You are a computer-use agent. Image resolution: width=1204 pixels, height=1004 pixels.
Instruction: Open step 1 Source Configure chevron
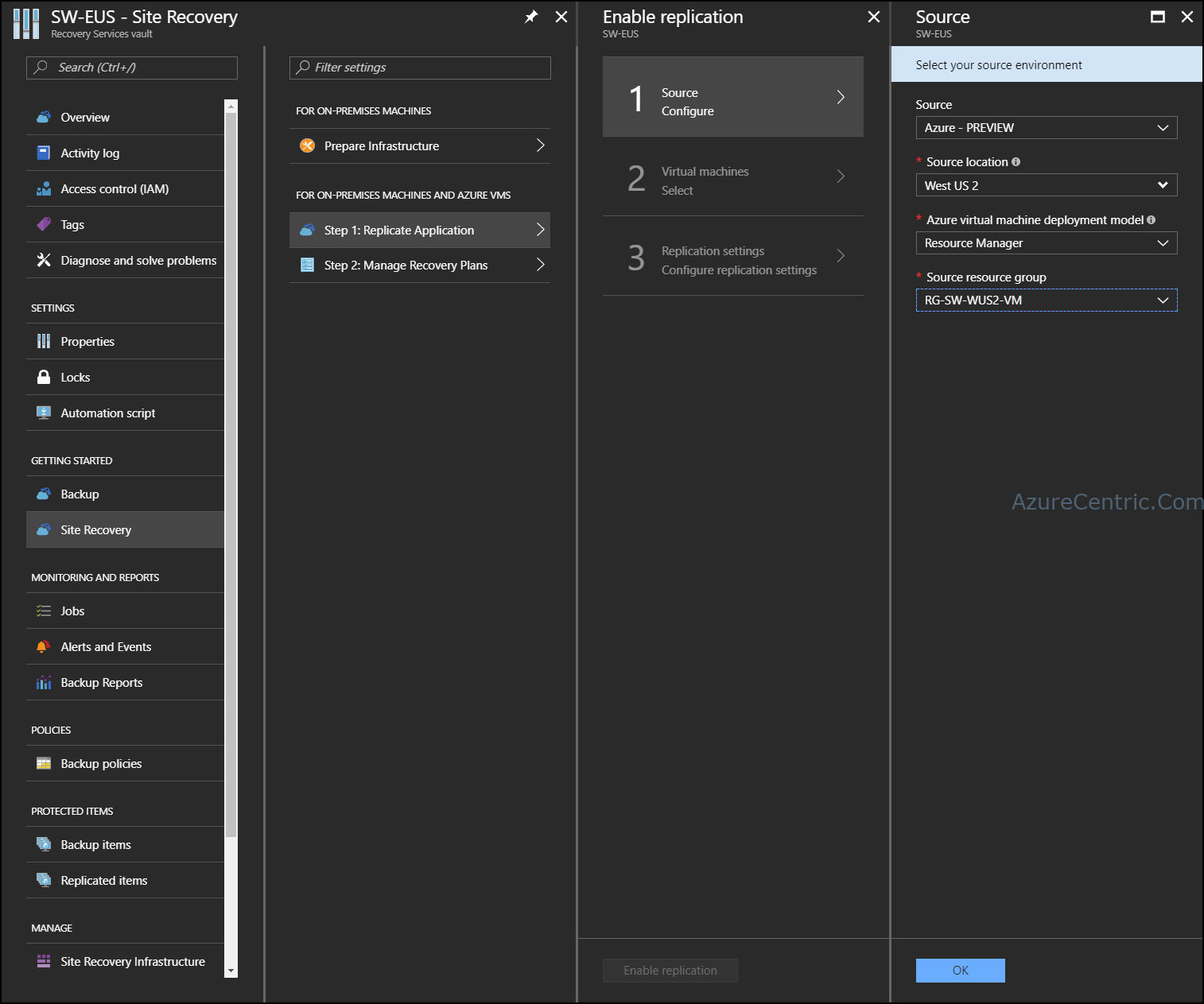point(841,97)
